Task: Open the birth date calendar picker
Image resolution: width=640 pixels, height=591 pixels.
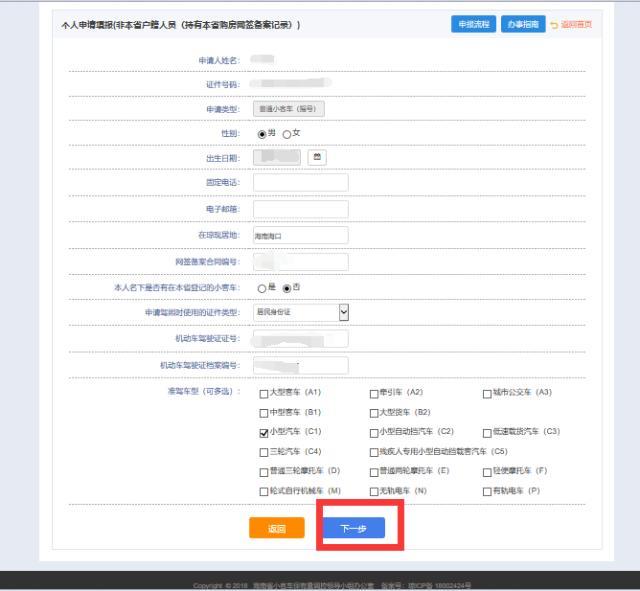Action: 317,157
